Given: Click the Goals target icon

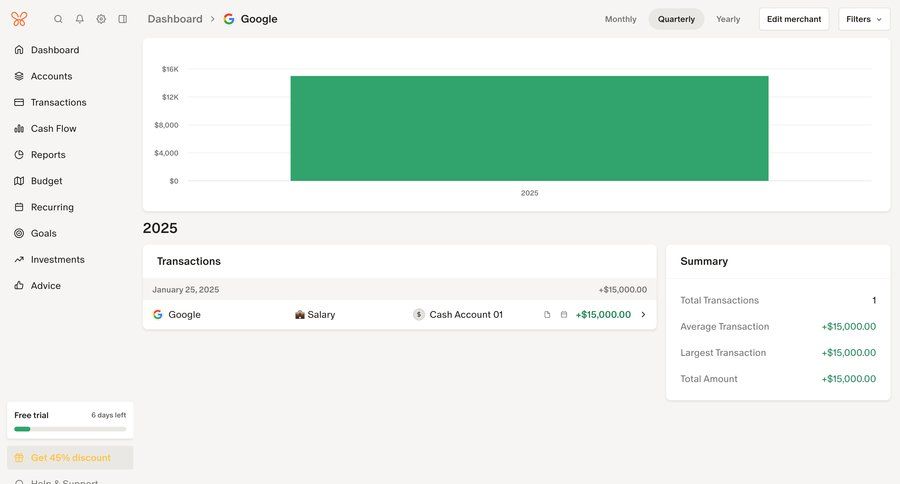Looking at the screenshot, I should tap(19, 233).
